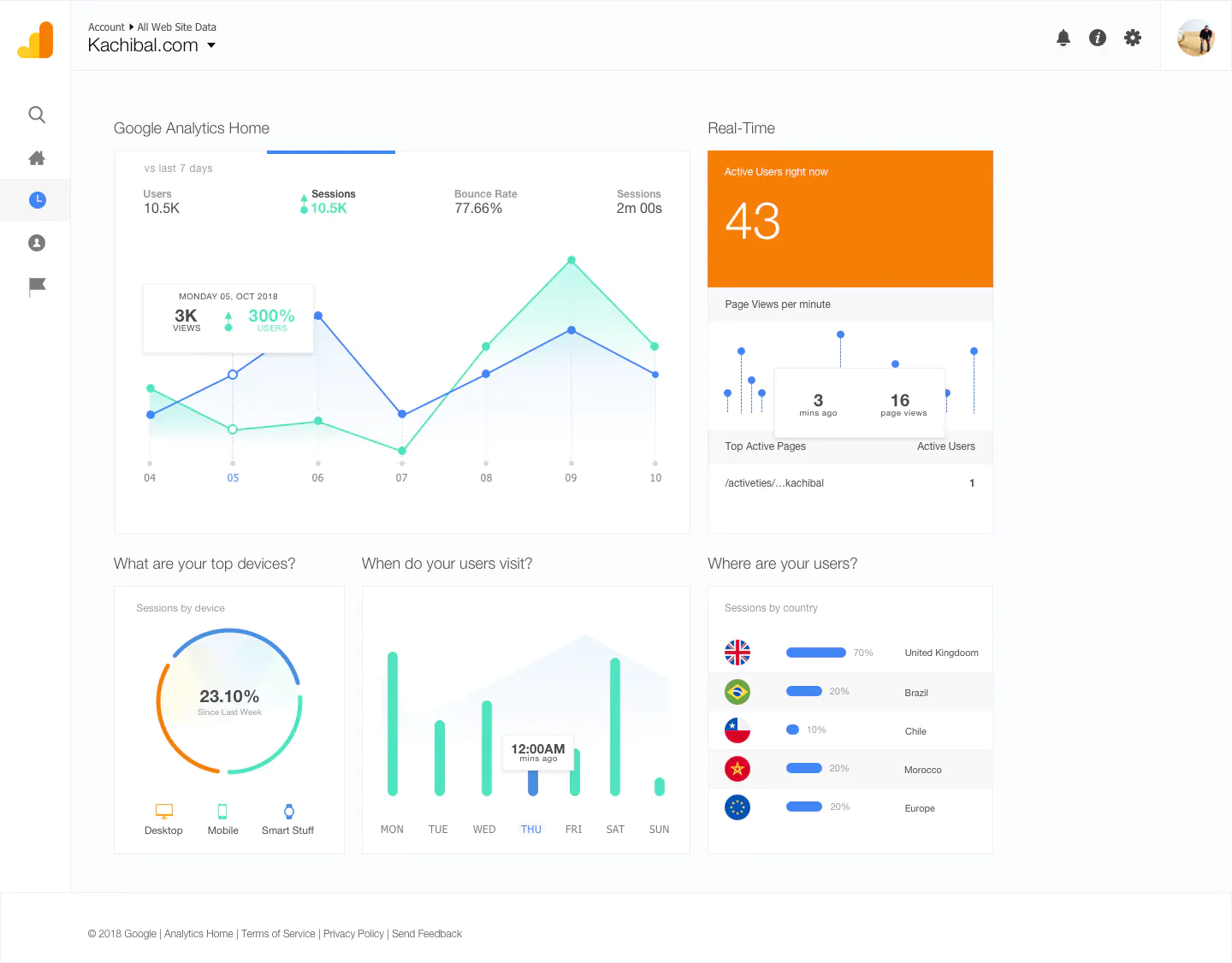The width and height of the screenshot is (1232, 963).
Task: Select the Bounce Rate metric tab
Action: click(485, 202)
